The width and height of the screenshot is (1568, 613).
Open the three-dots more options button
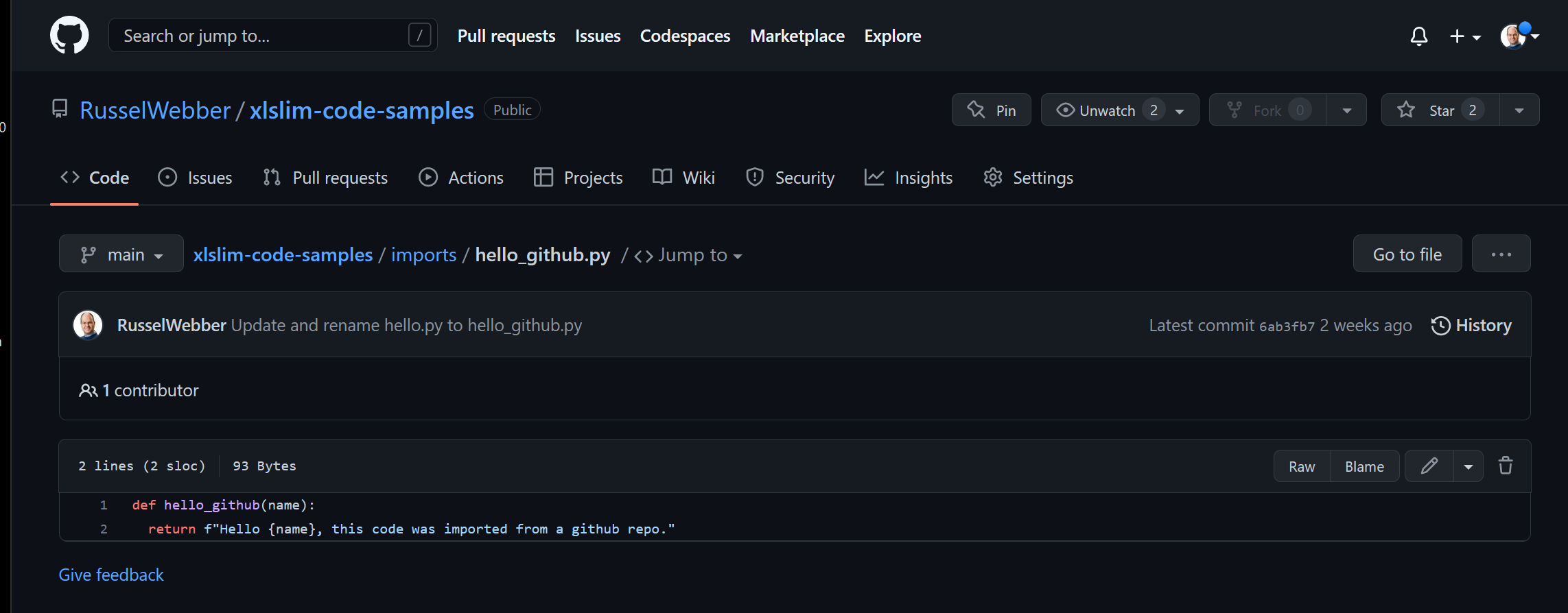tap(1501, 254)
